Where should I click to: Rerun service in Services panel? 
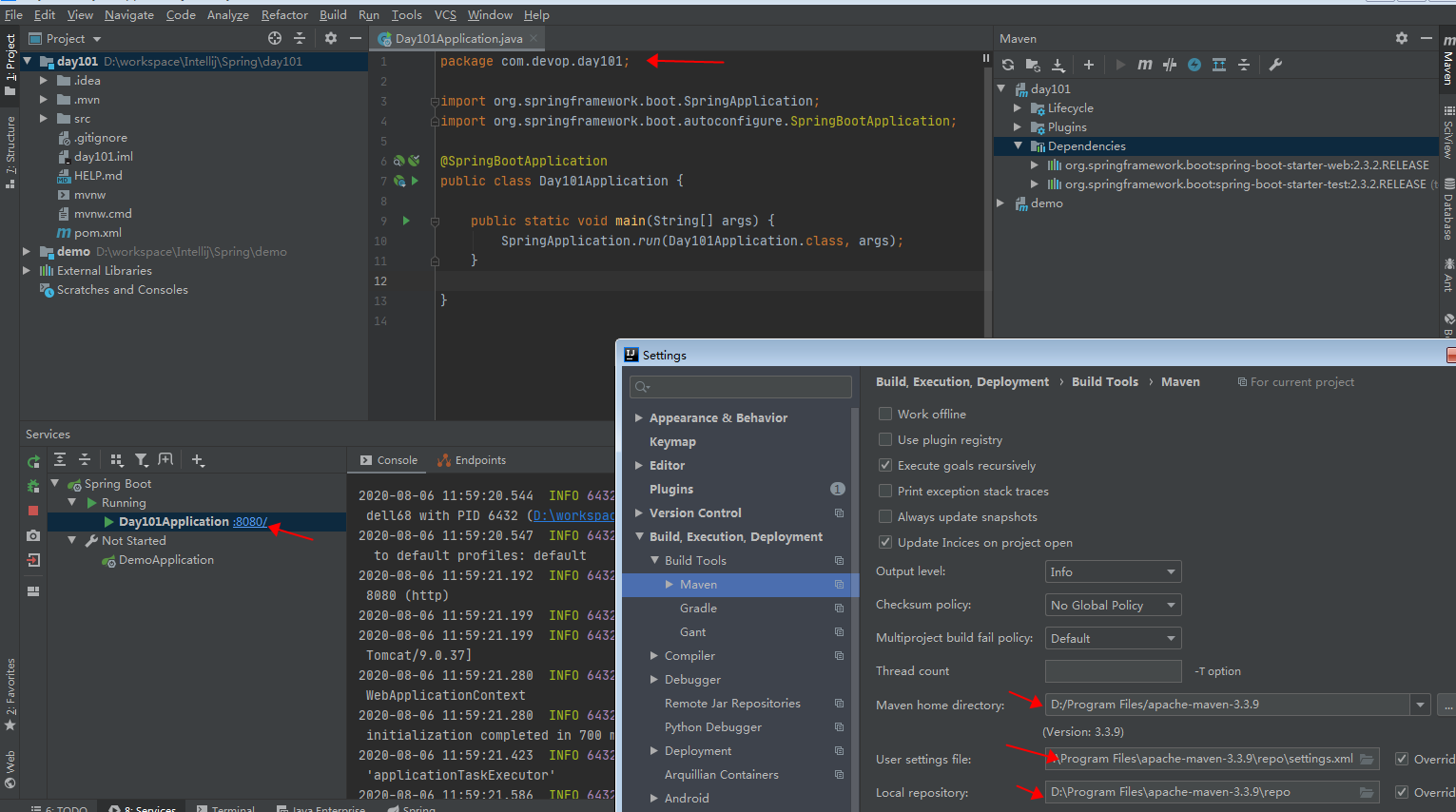coord(33,461)
